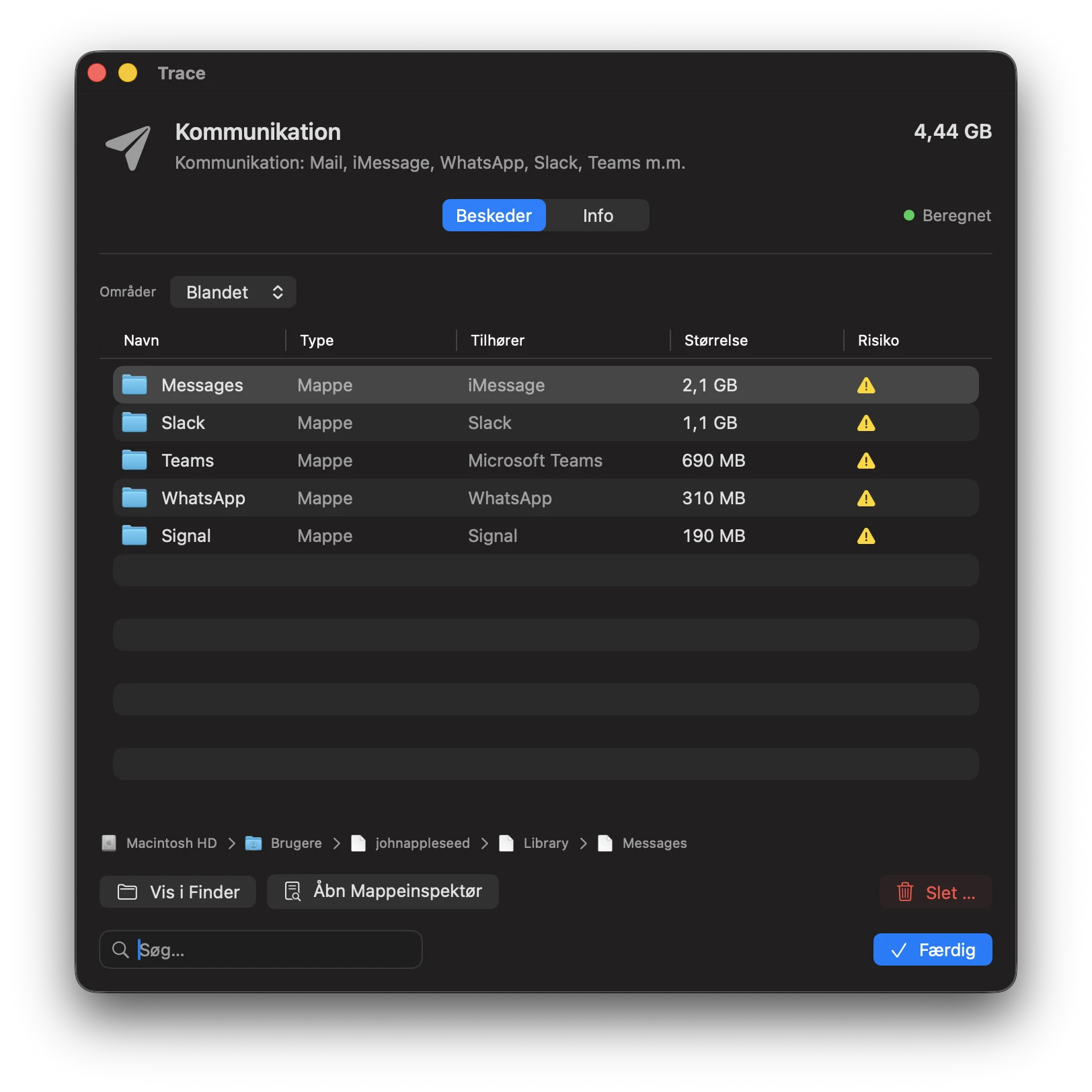Select the Teams row name
This screenshot has height=1092, width=1092.
188,461
